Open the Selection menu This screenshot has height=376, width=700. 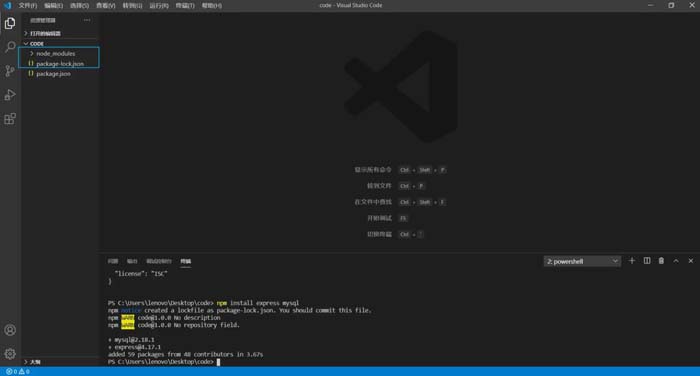[x=79, y=5]
